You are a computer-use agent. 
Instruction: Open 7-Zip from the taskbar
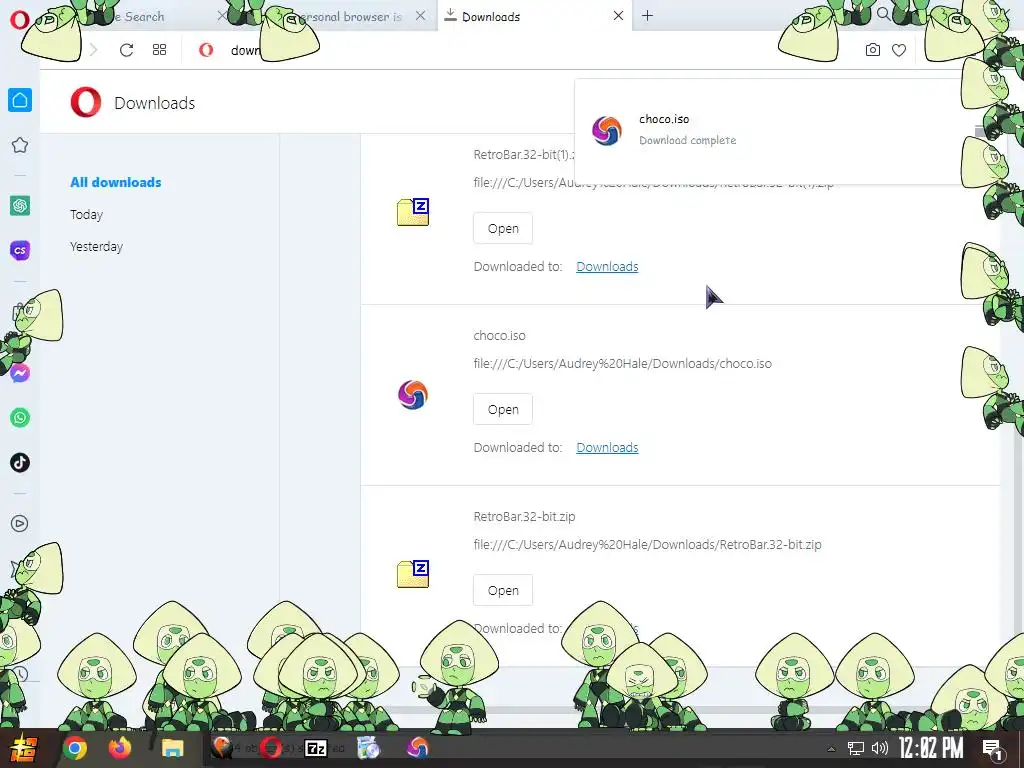tap(316, 748)
